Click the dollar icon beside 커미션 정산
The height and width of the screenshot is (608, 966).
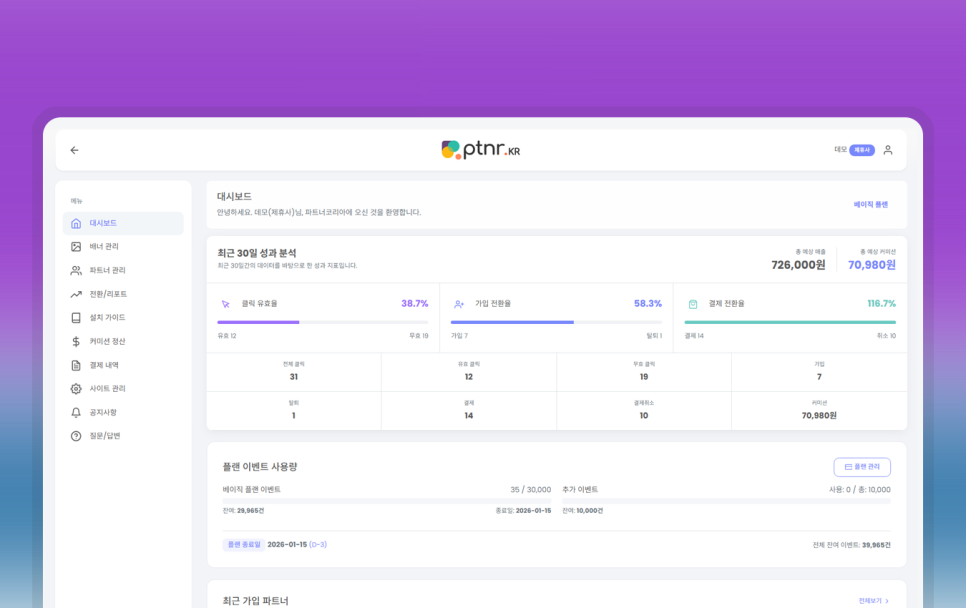(x=76, y=341)
